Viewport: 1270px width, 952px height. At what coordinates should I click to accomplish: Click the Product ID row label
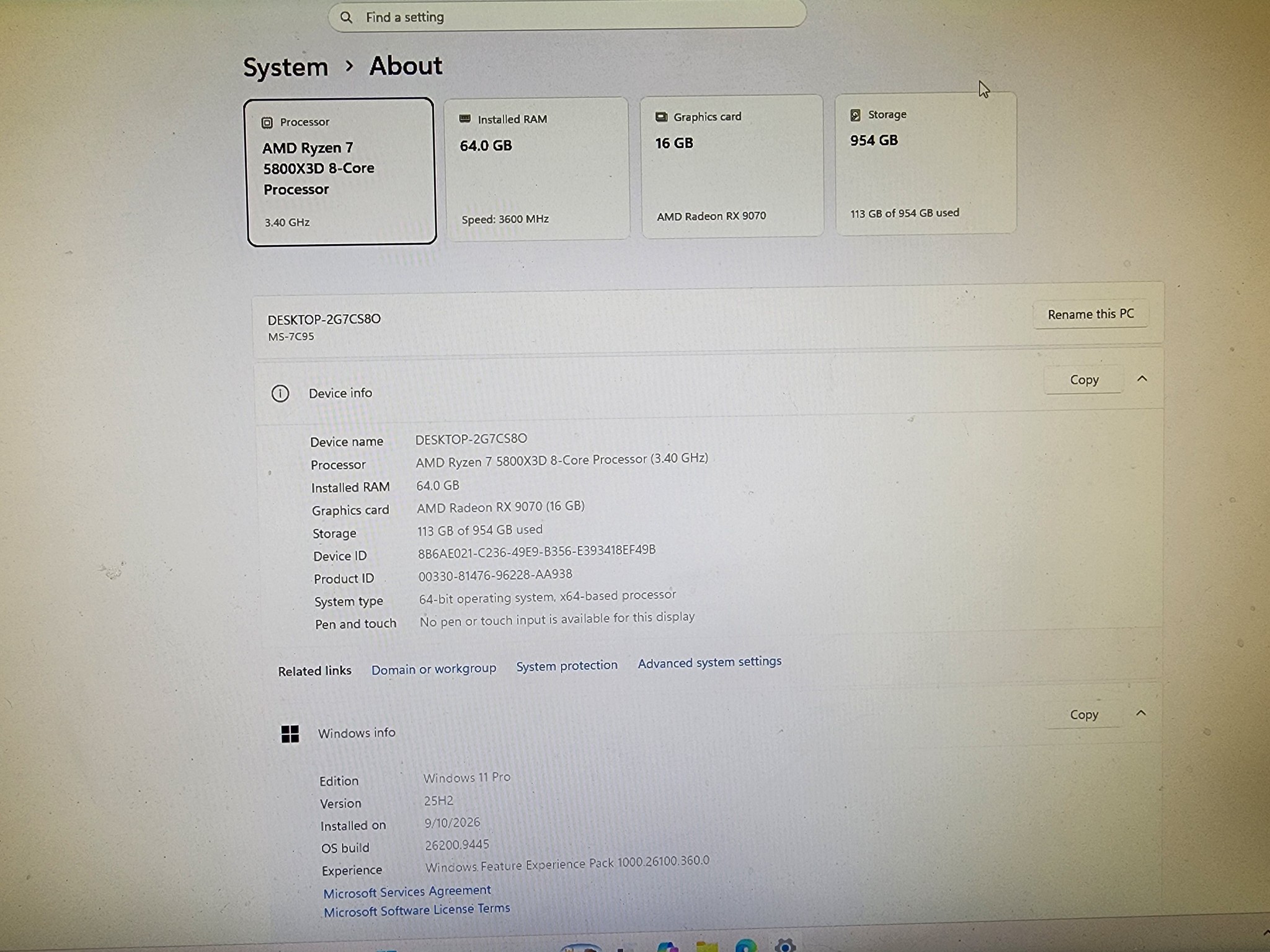[344, 579]
